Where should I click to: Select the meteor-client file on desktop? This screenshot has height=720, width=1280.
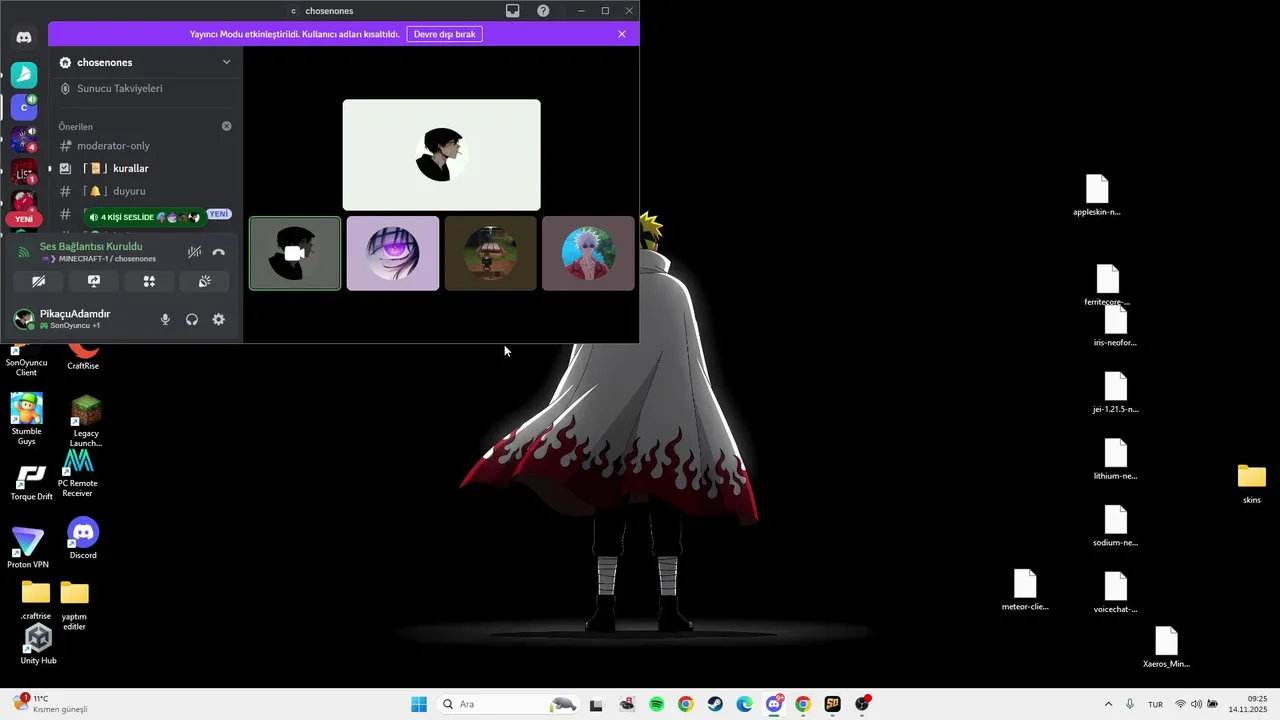pyautogui.click(x=1025, y=590)
